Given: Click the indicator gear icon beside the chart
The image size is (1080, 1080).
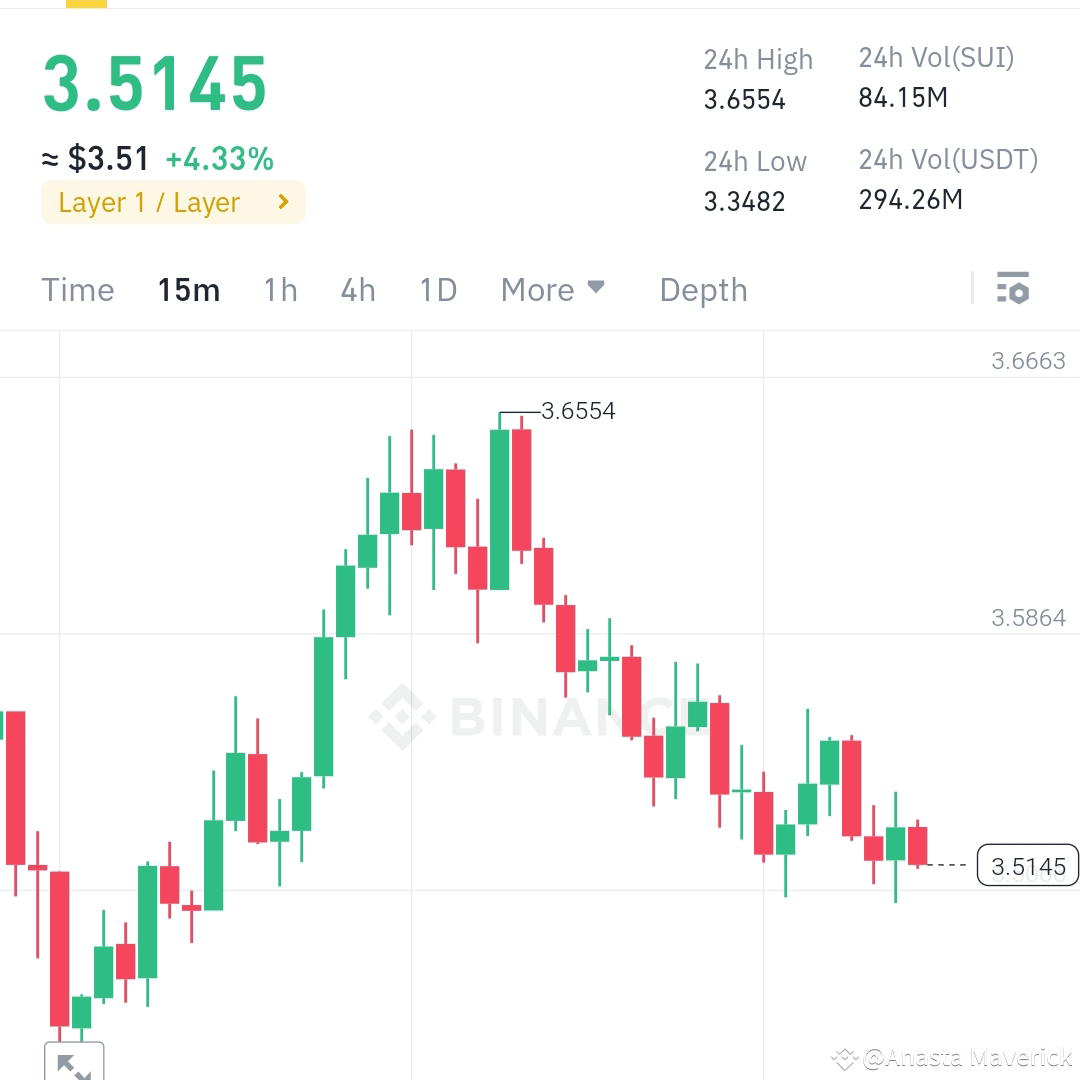Looking at the screenshot, I should click(x=1014, y=289).
